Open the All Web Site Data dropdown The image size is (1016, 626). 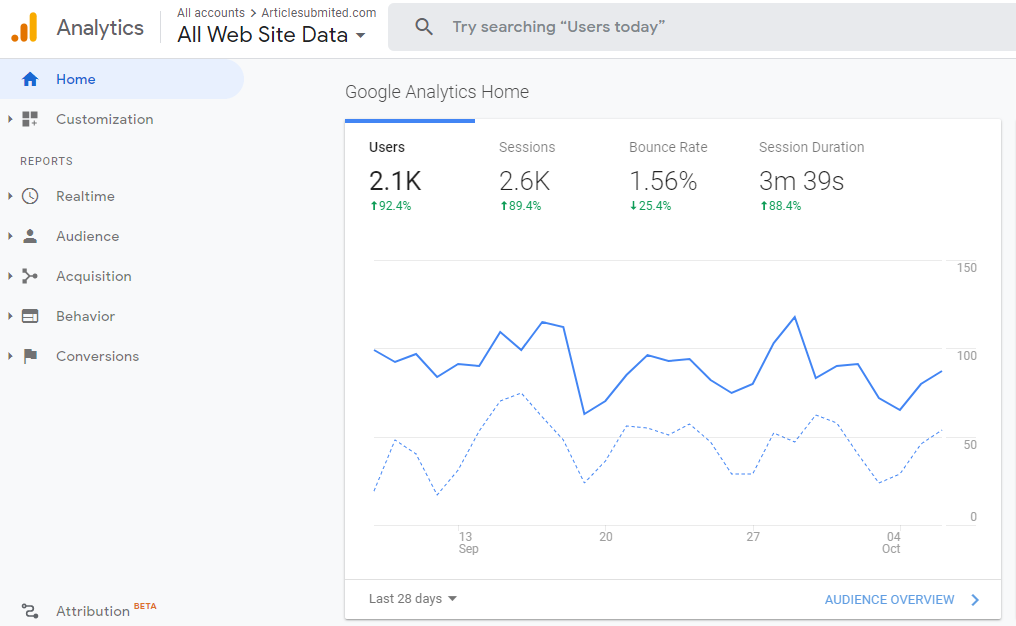point(271,35)
